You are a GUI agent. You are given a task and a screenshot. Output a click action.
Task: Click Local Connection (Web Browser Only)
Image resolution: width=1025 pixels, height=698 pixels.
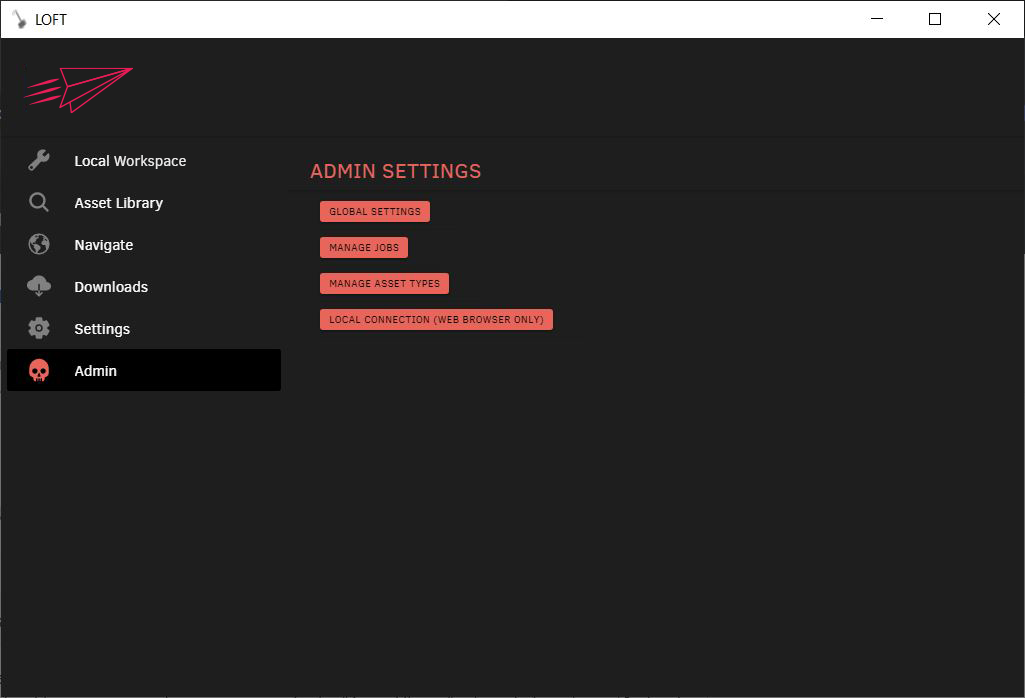(436, 319)
